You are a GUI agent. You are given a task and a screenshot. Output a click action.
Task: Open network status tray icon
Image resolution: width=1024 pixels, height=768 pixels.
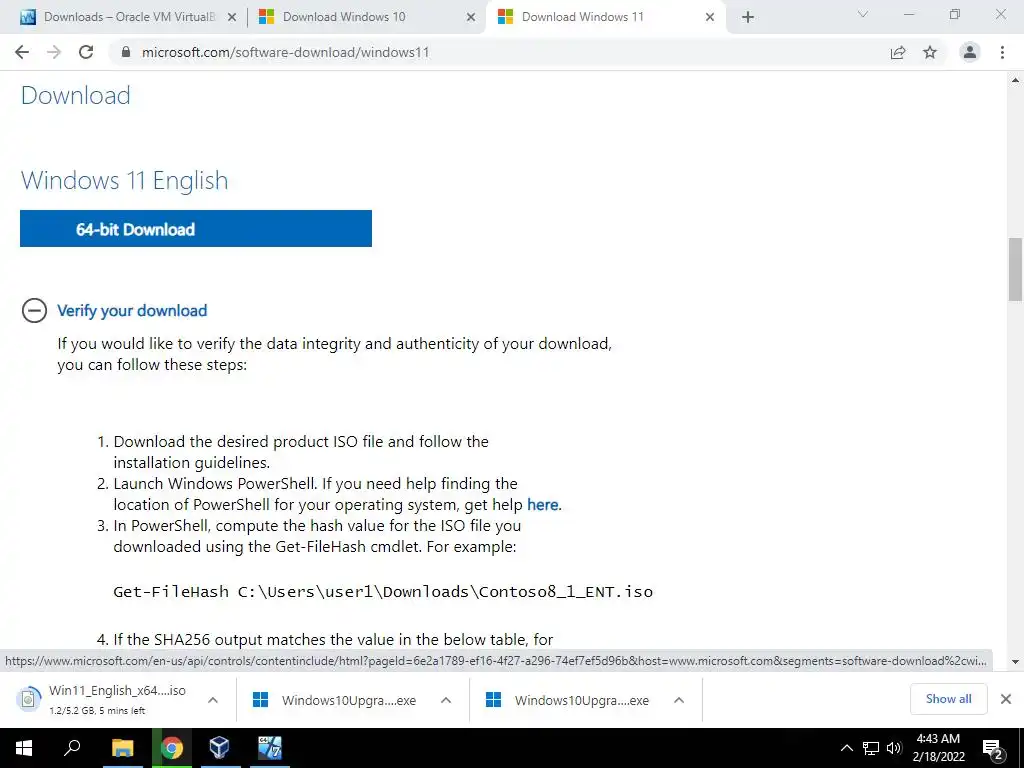pos(871,748)
